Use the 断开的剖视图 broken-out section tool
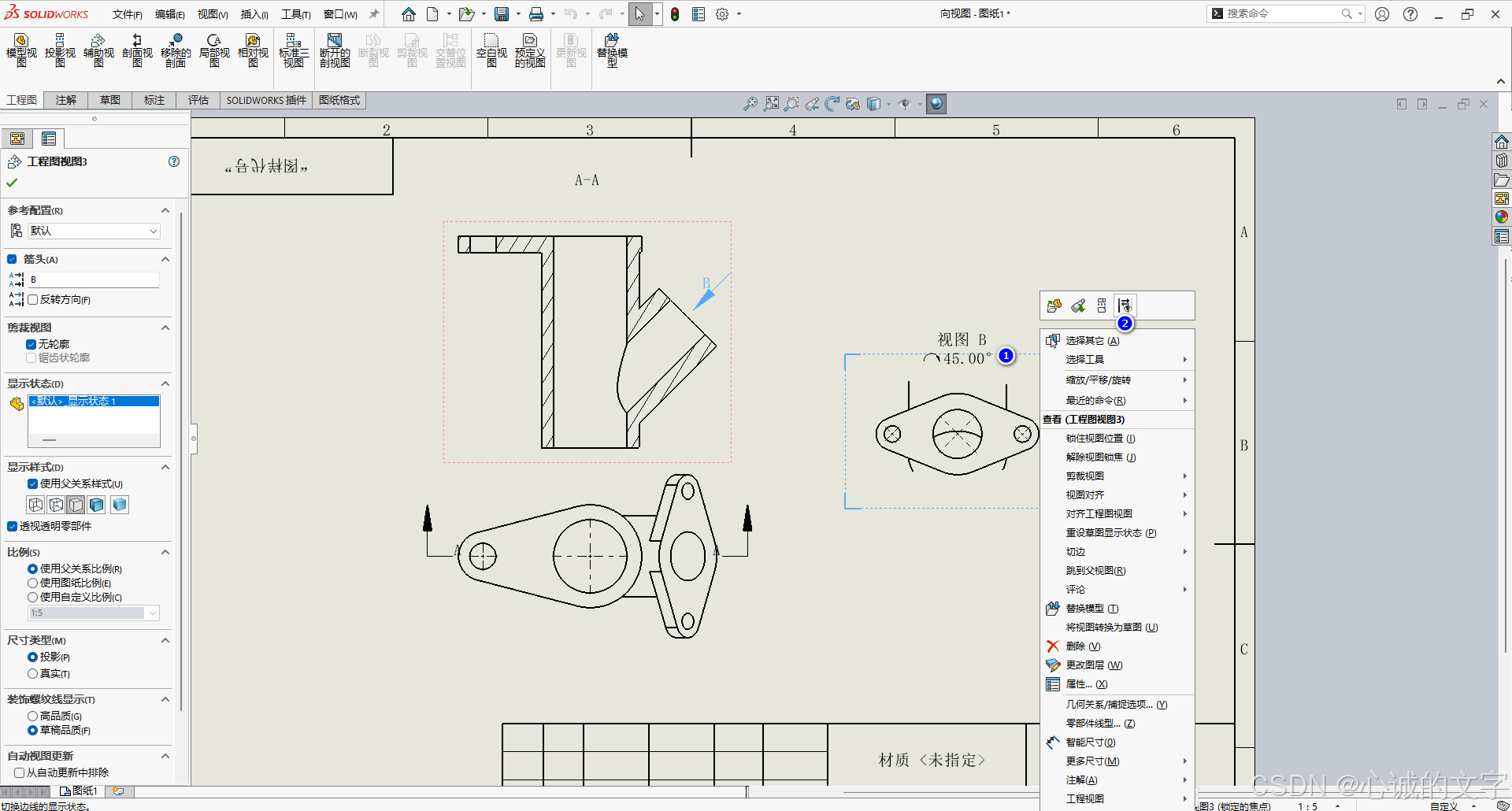The height and width of the screenshot is (811, 1512). point(335,50)
